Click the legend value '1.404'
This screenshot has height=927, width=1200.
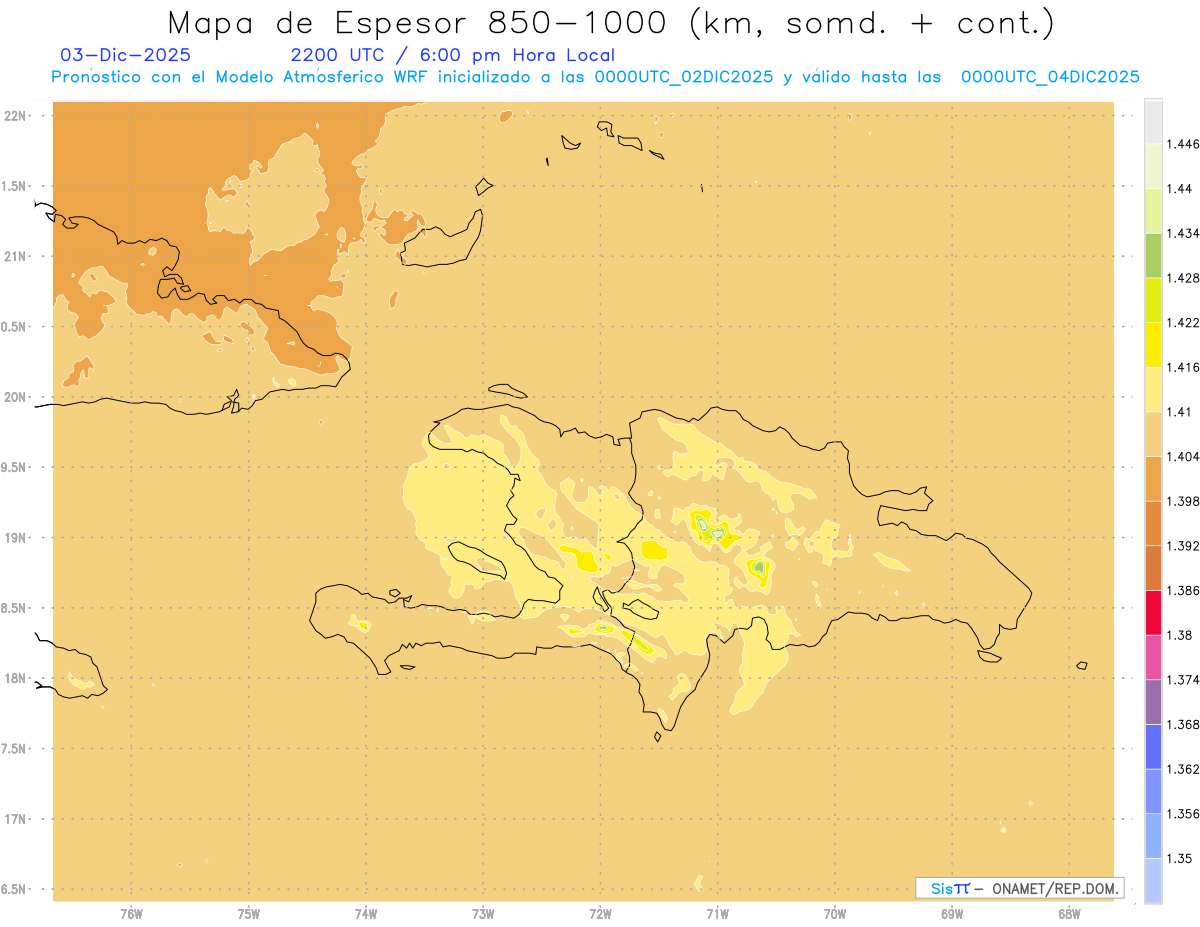[1183, 456]
